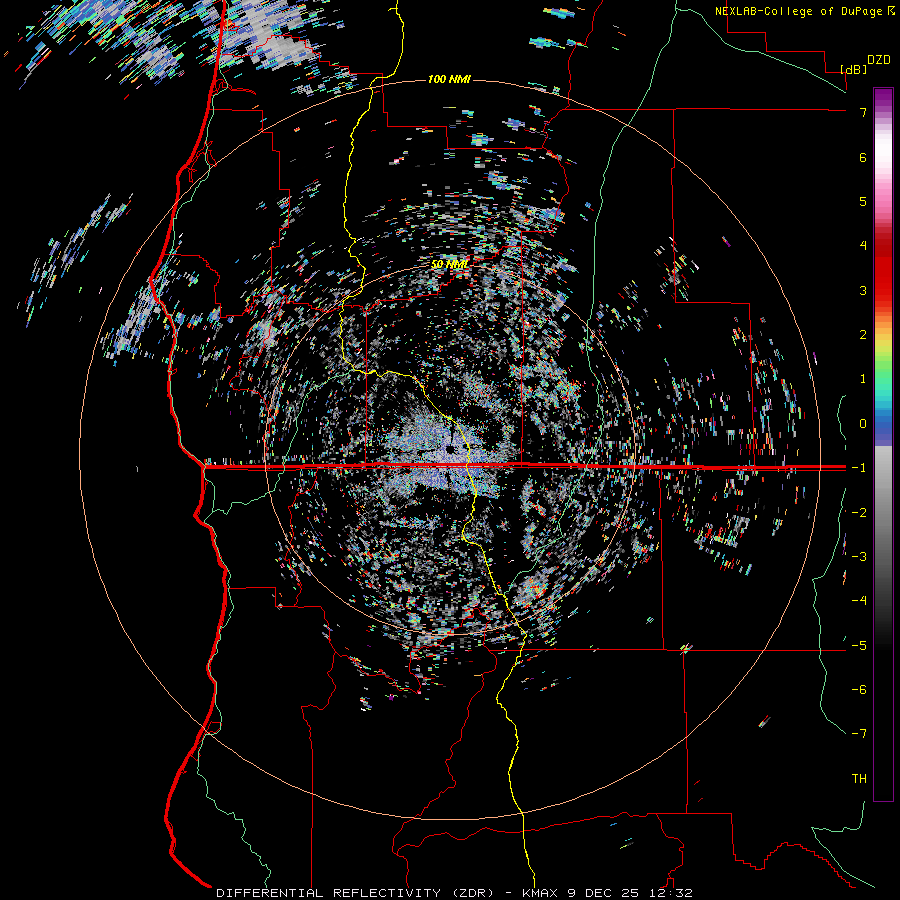
Task: Click the -2 value on color scale
Action: coord(859,512)
